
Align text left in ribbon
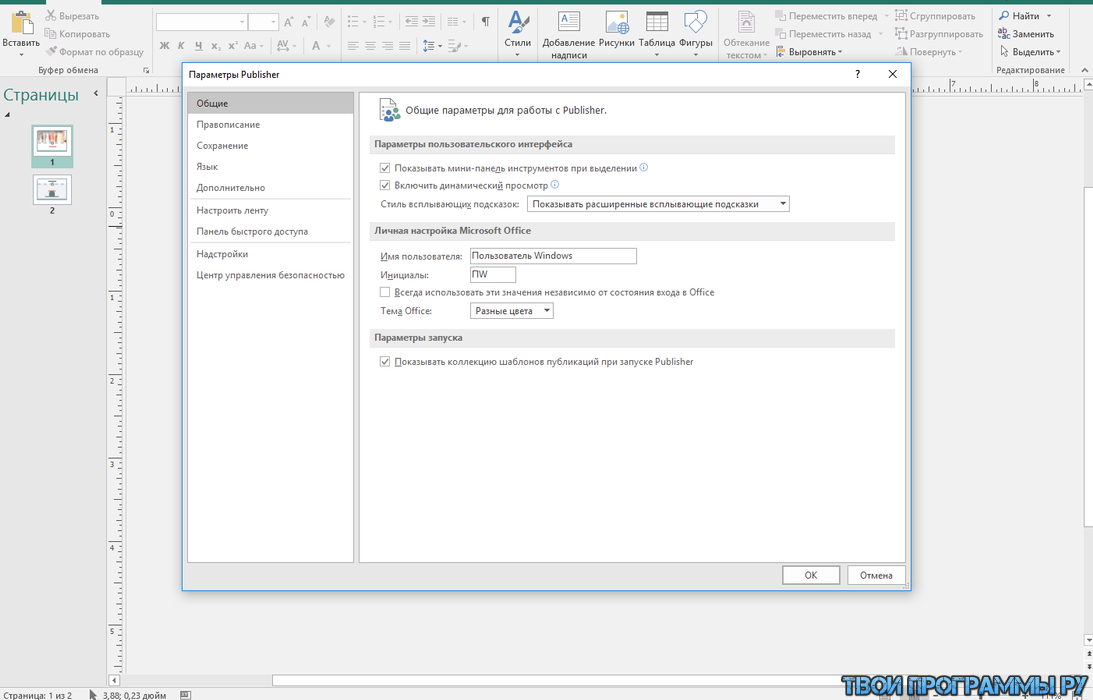pyautogui.click(x=353, y=45)
